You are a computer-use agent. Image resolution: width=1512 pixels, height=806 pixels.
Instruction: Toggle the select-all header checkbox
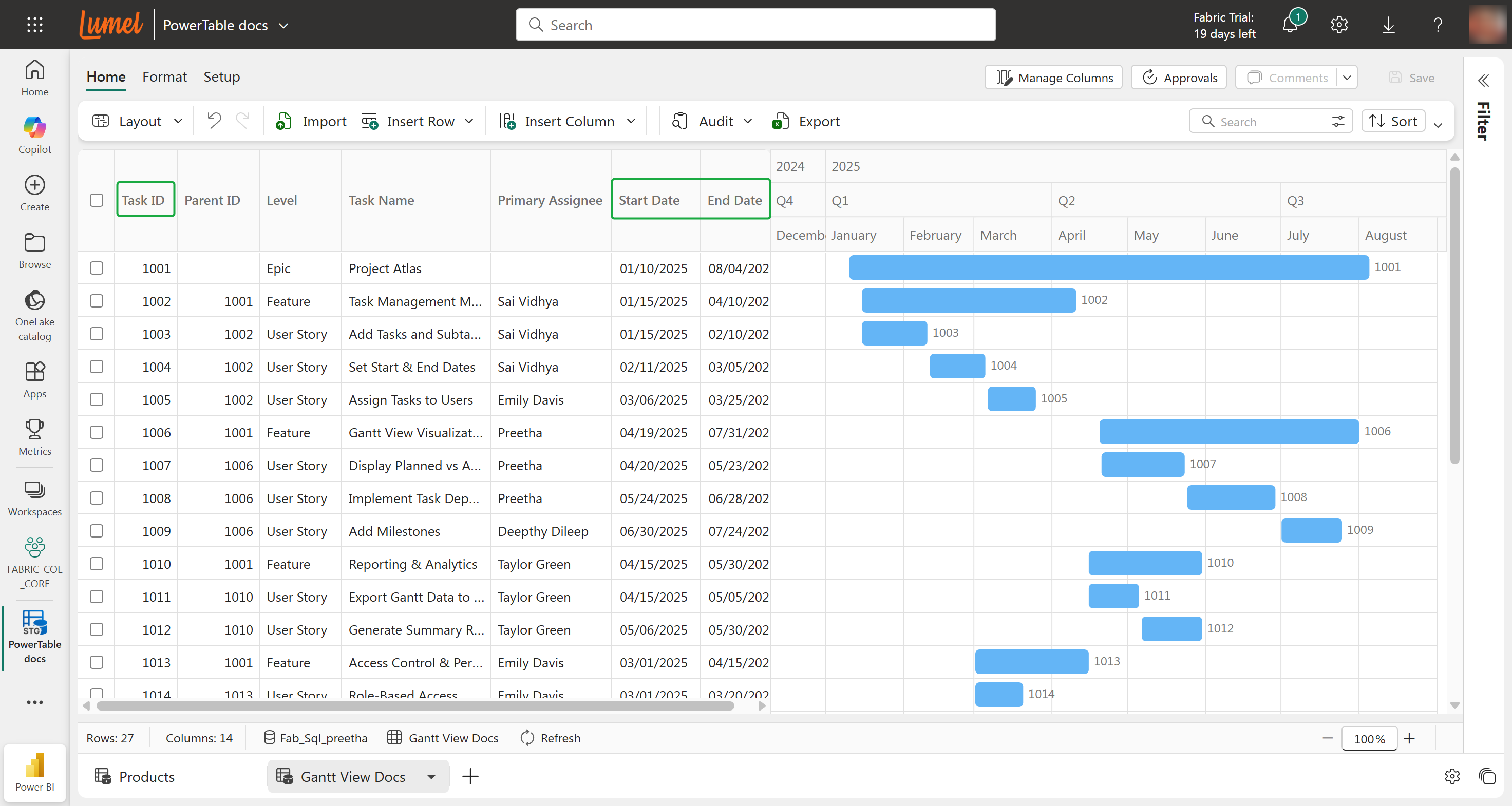97,201
